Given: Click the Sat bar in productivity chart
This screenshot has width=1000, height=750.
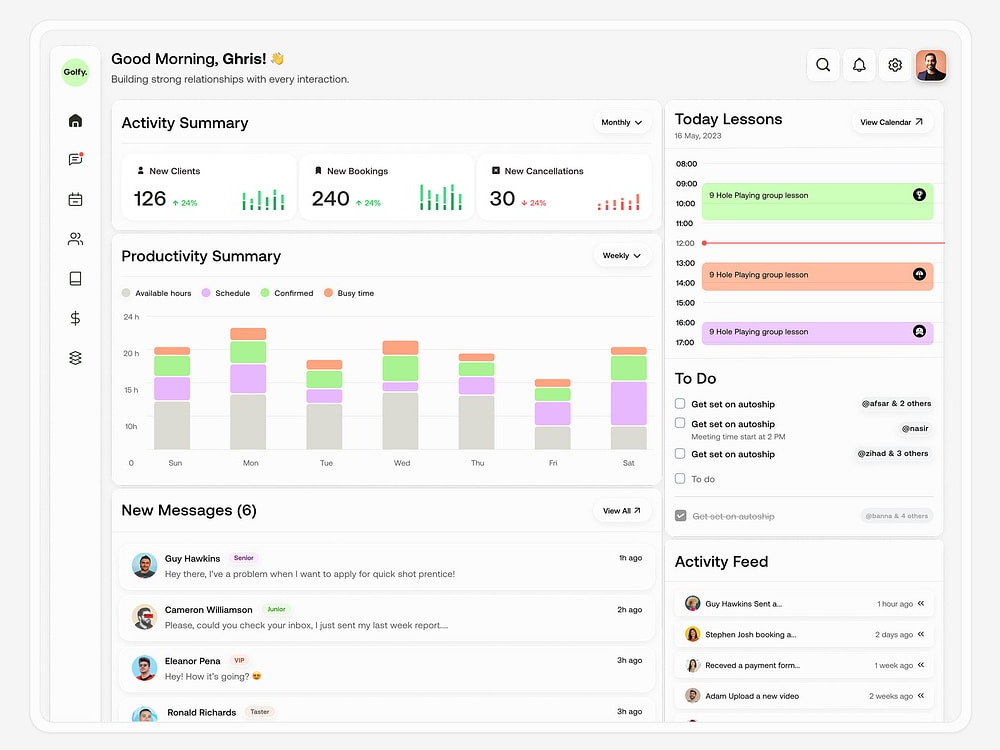Looking at the screenshot, I should 628,398.
